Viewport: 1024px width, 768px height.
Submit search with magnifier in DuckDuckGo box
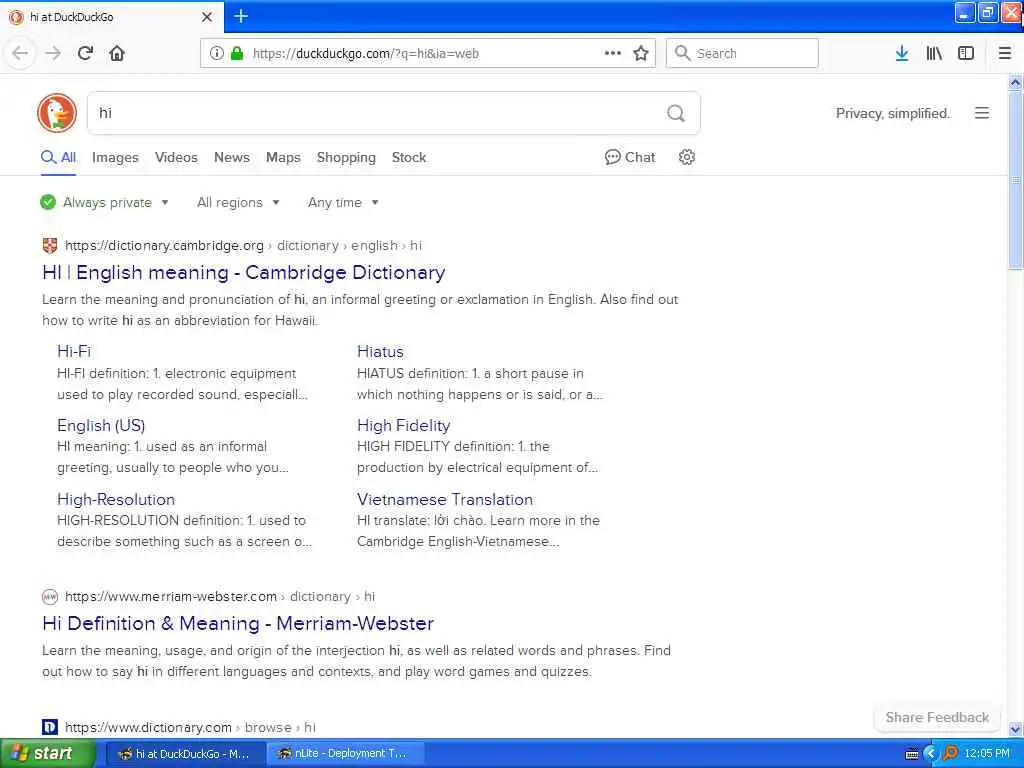(x=676, y=113)
